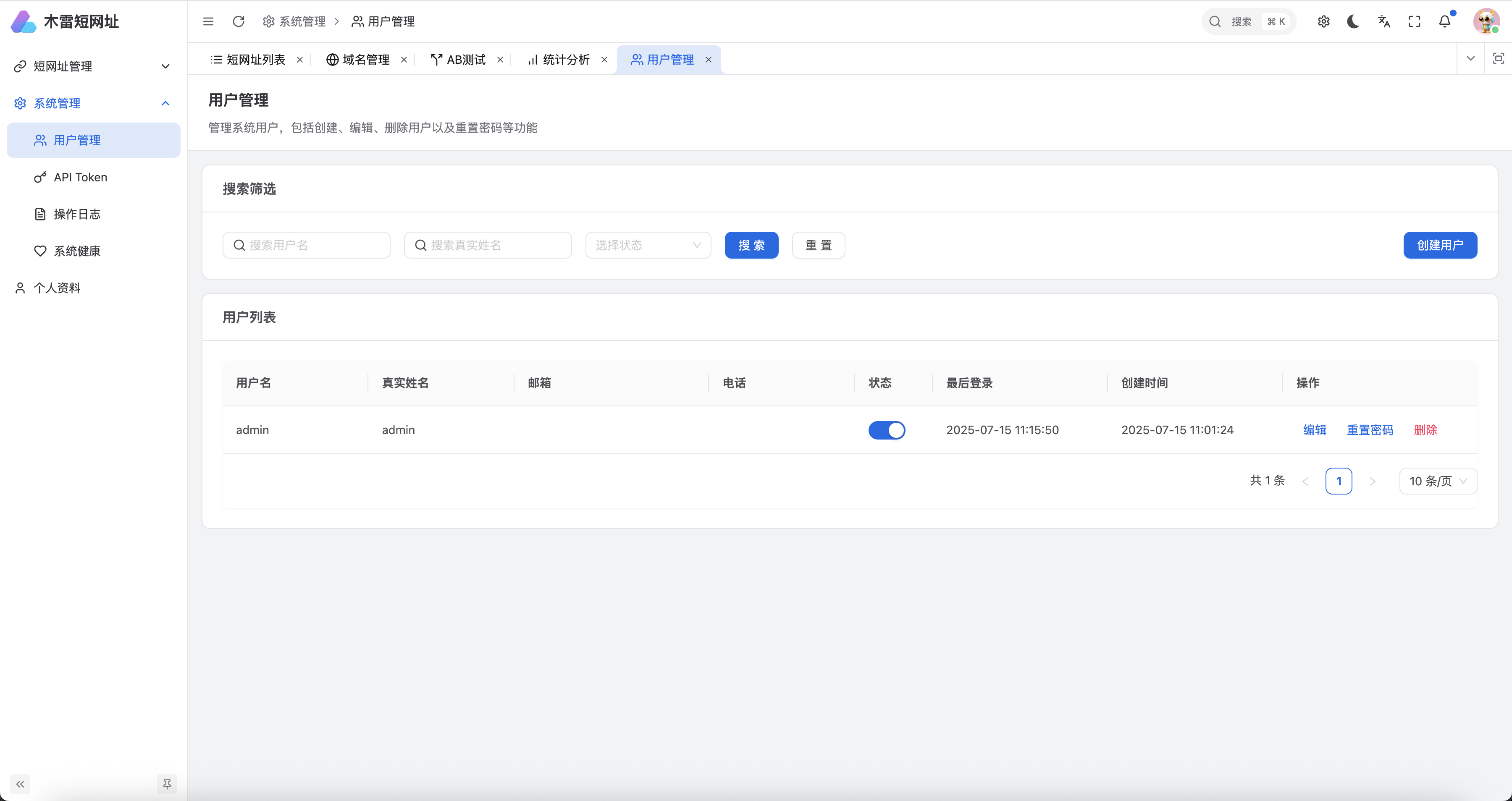Collapse the sidebar with double-chevron icon
Image resolution: width=1512 pixels, height=801 pixels.
pos(20,784)
